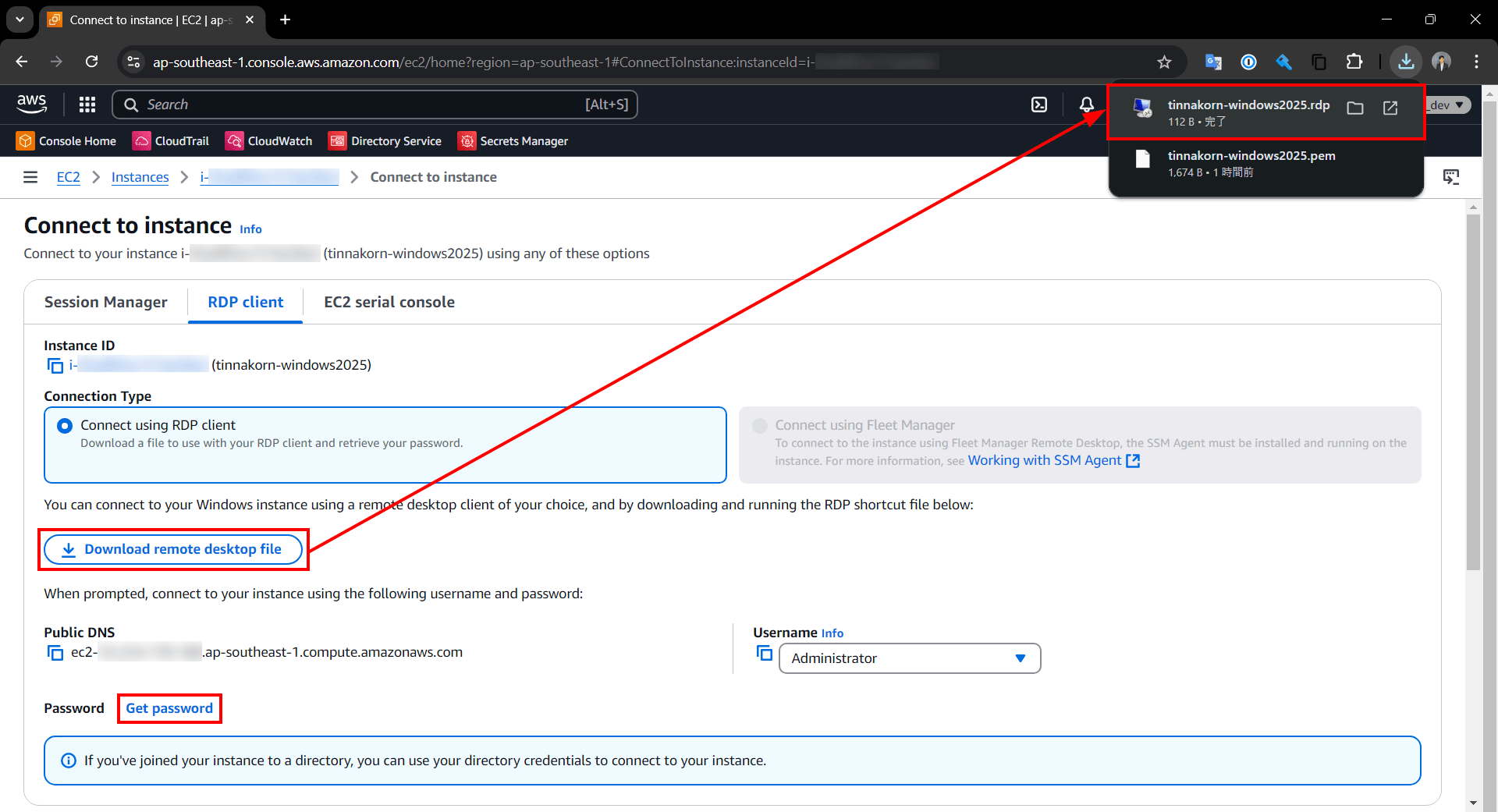Open CloudTrail shortcut
Screen dimensions: 1498x812
point(172,141)
